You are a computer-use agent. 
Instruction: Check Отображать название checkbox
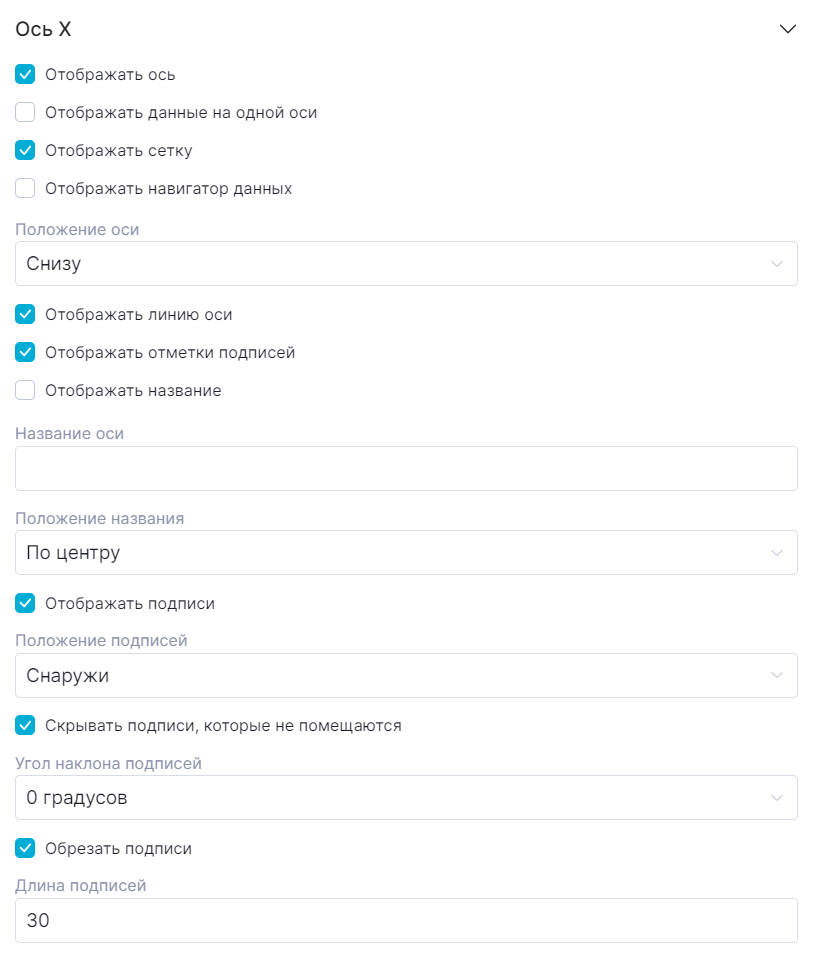[26, 391]
